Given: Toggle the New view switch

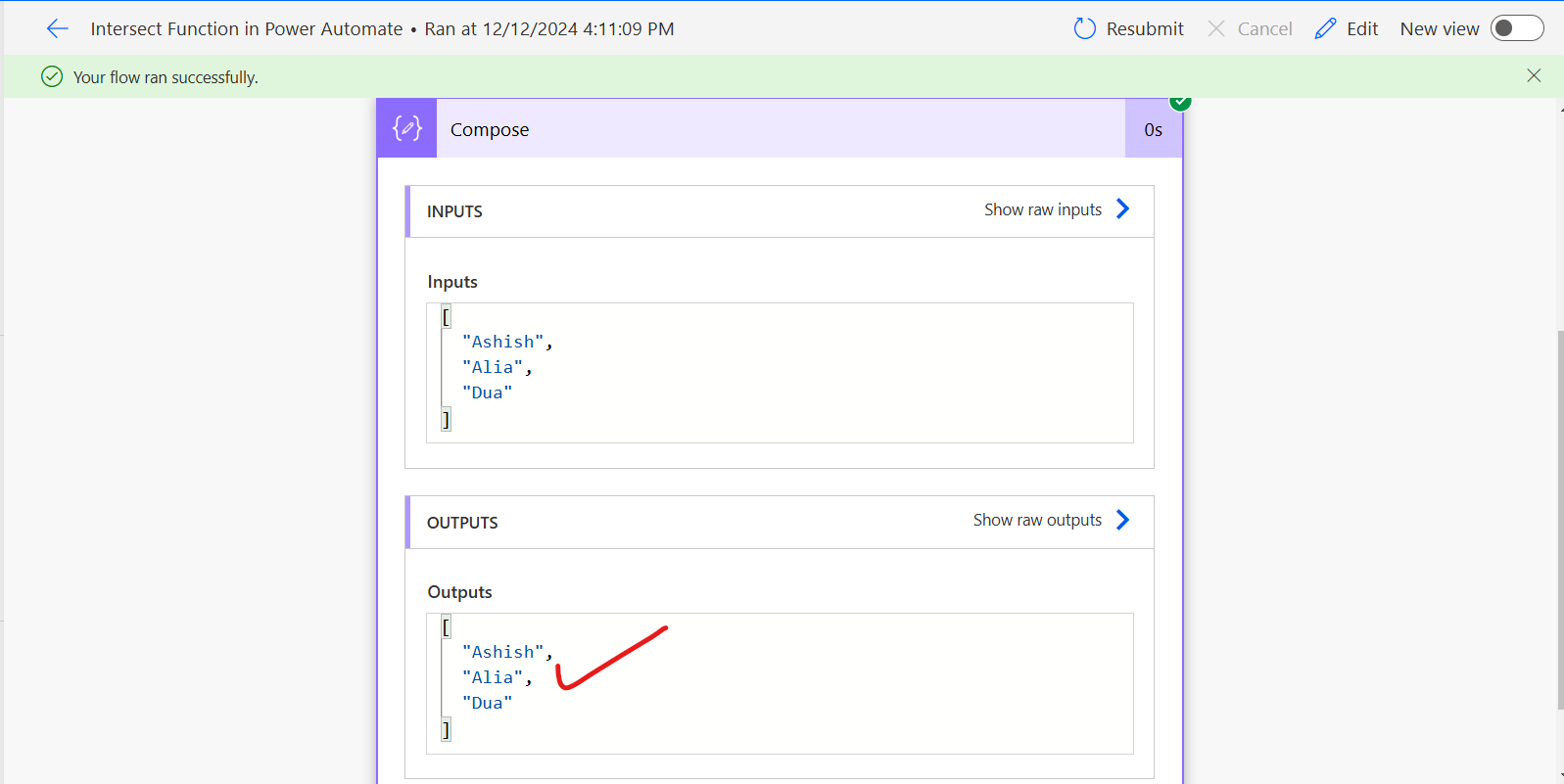Looking at the screenshot, I should click(1516, 29).
